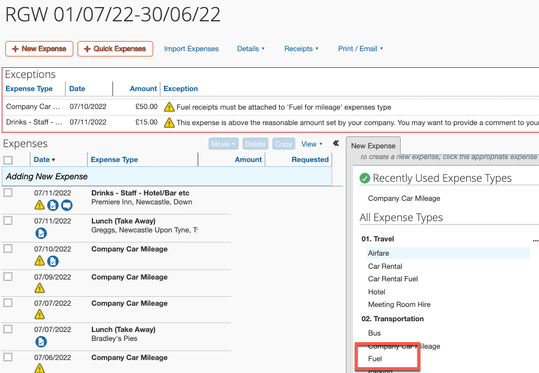
Task: Tick checkbox for Bradley's Pies Lunch expense
Action: tap(8, 329)
